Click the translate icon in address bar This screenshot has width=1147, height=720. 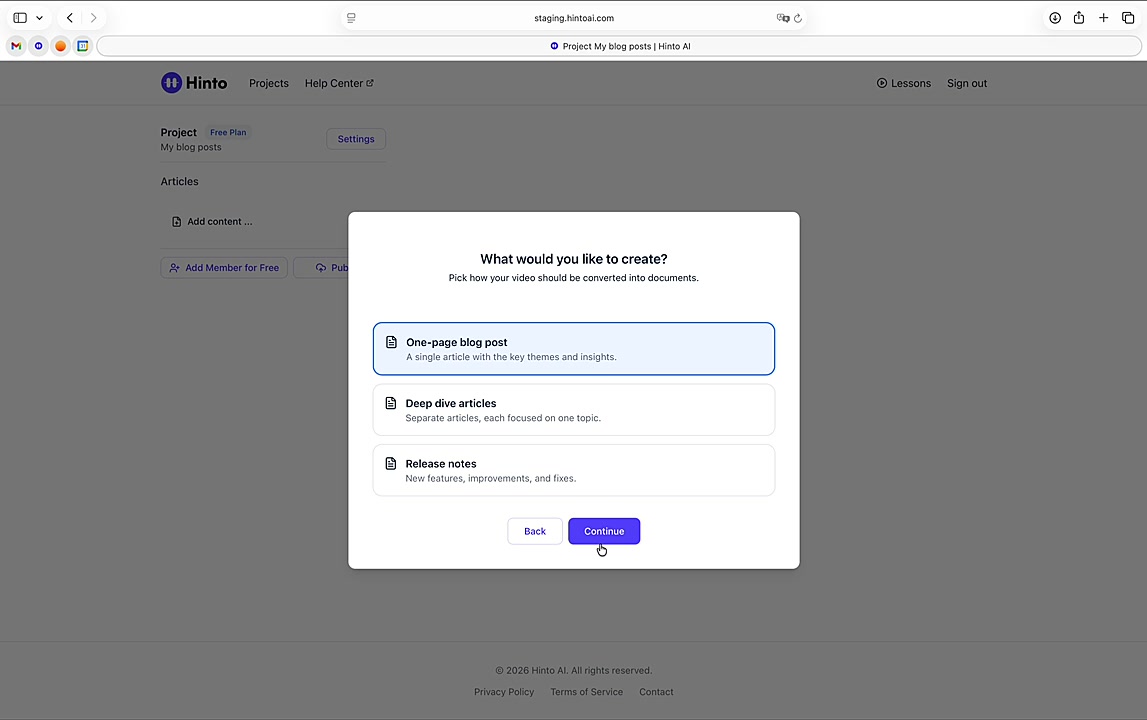783,18
